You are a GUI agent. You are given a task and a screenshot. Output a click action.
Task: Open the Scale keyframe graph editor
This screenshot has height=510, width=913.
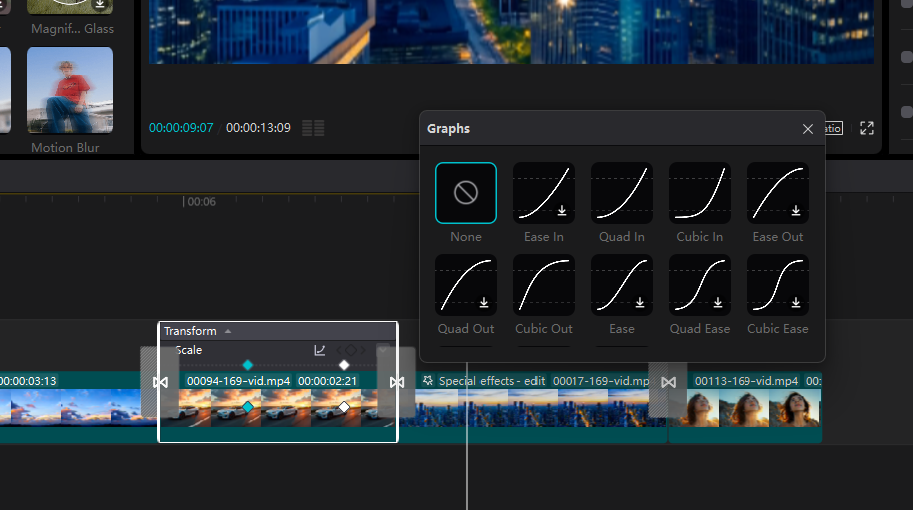[x=320, y=350]
